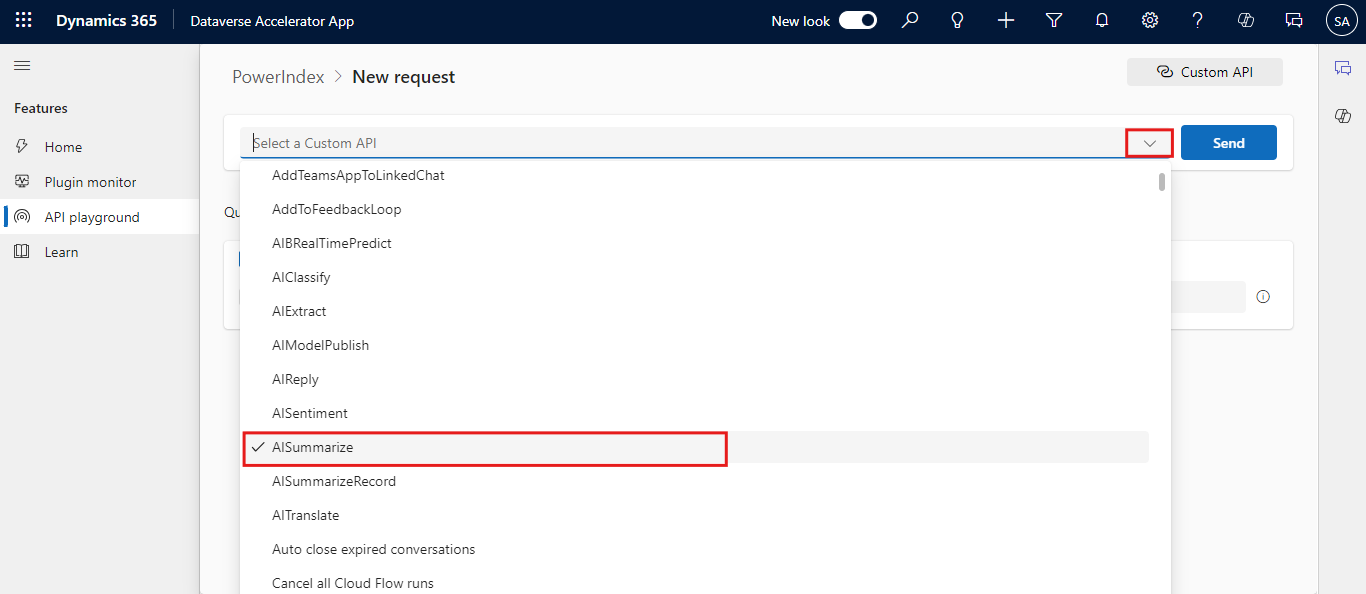Click the info icon beside the input field

coord(1263,297)
